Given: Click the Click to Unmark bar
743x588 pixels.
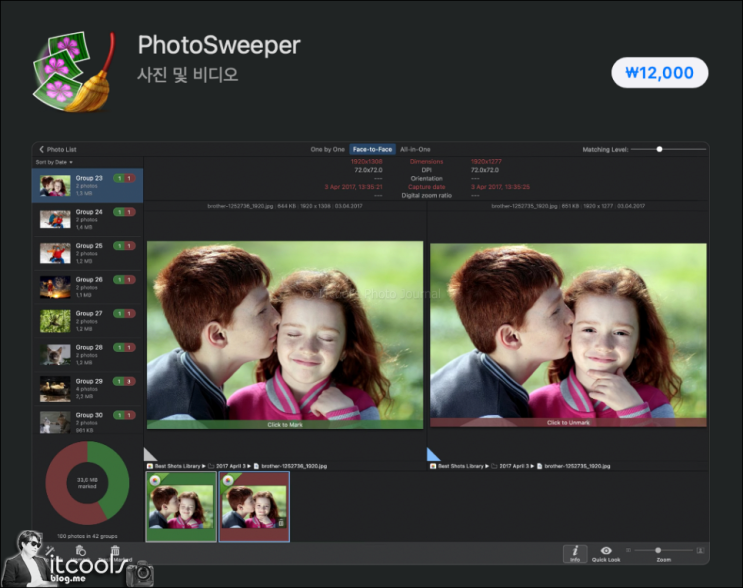Looking at the screenshot, I should click(568, 422).
